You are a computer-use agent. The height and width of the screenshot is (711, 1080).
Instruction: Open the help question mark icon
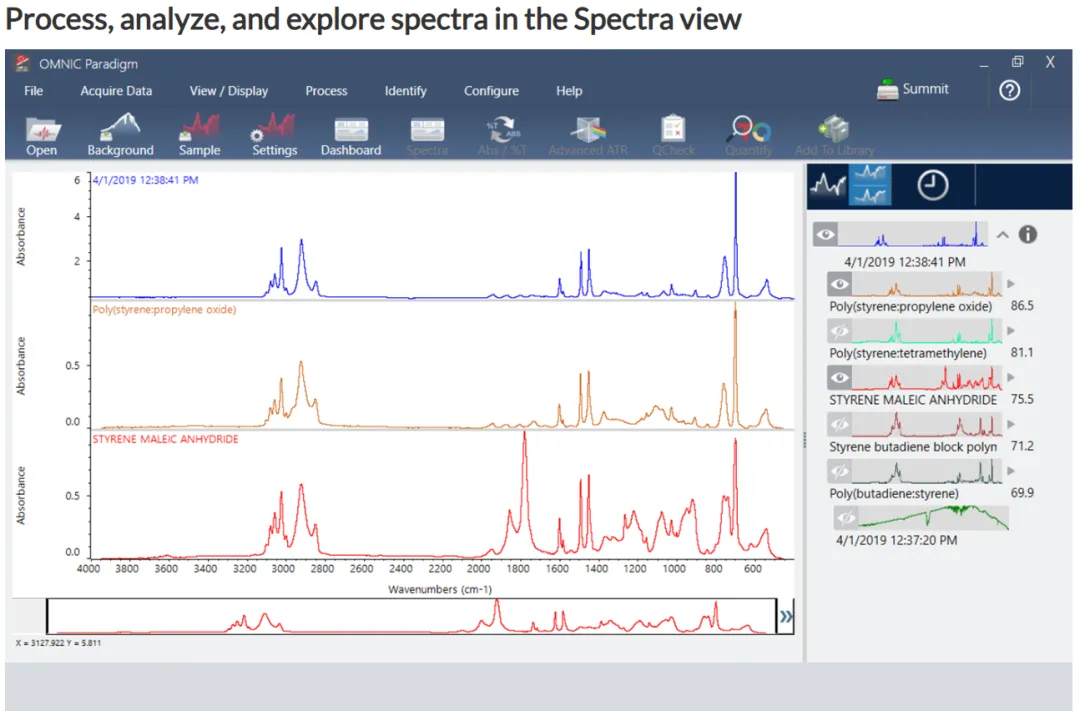coord(1010,90)
